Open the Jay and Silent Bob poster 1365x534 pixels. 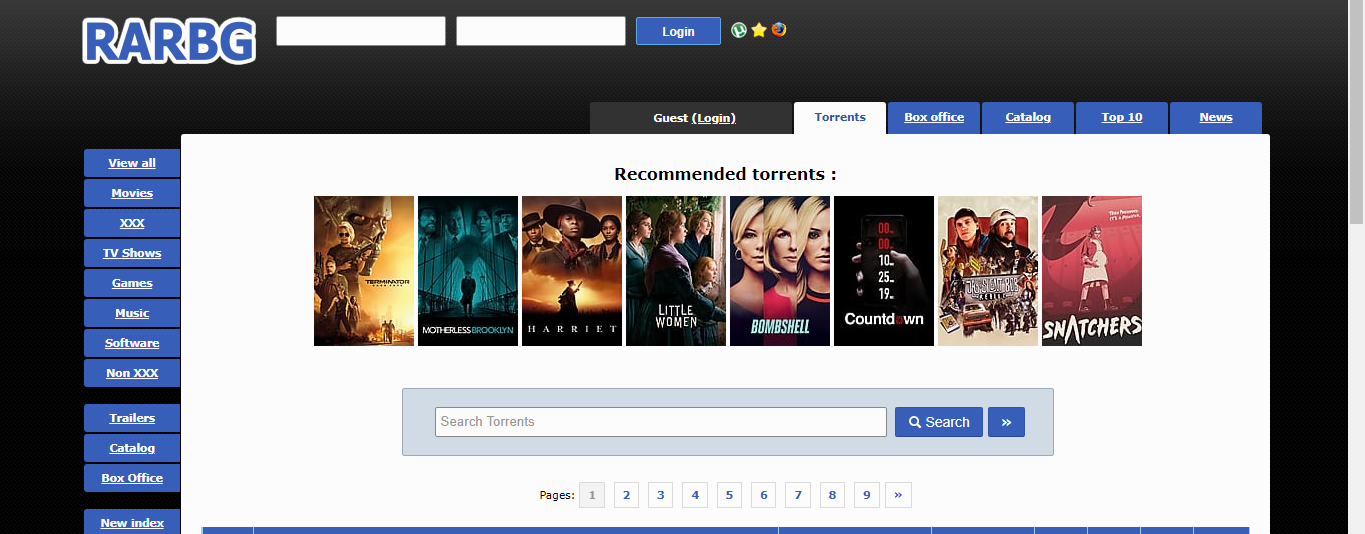coord(988,271)
